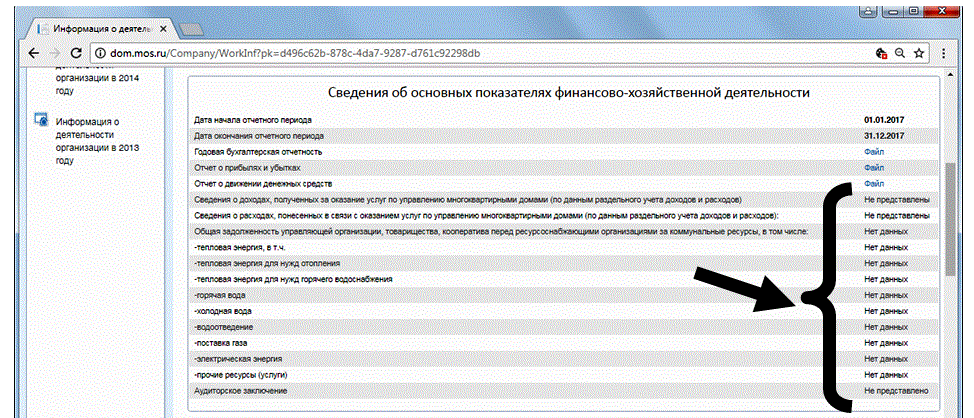Click the 'Нет данных' value for -электрическая энергия
This screenshot has width=974, height=418.
point(886,359)
